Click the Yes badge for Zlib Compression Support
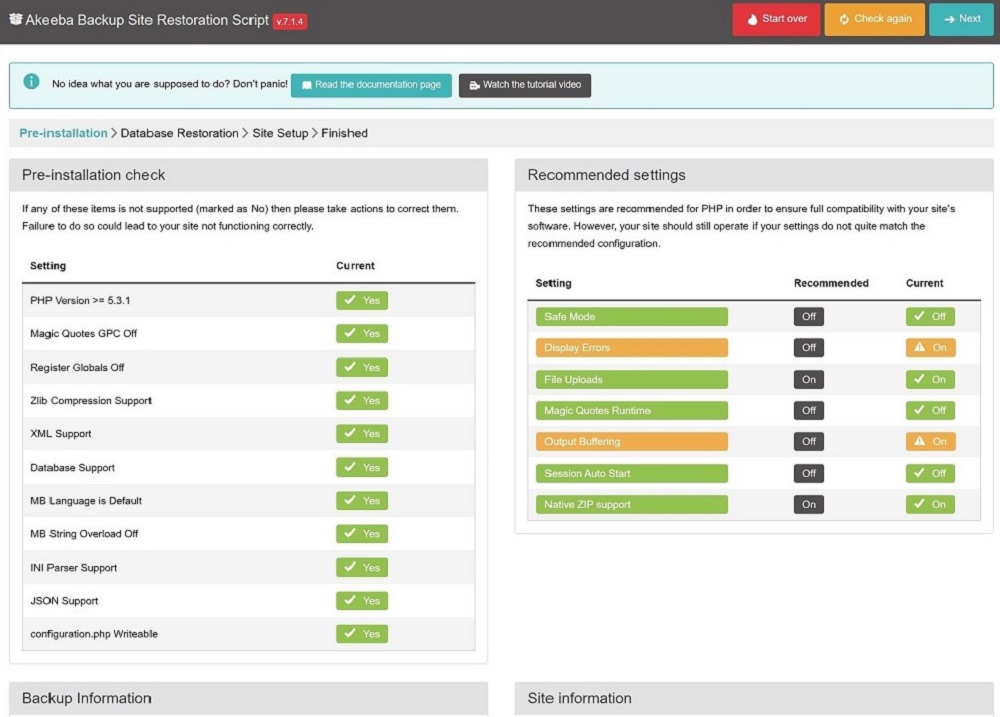1000x717 pixels. tap(362, 401)
